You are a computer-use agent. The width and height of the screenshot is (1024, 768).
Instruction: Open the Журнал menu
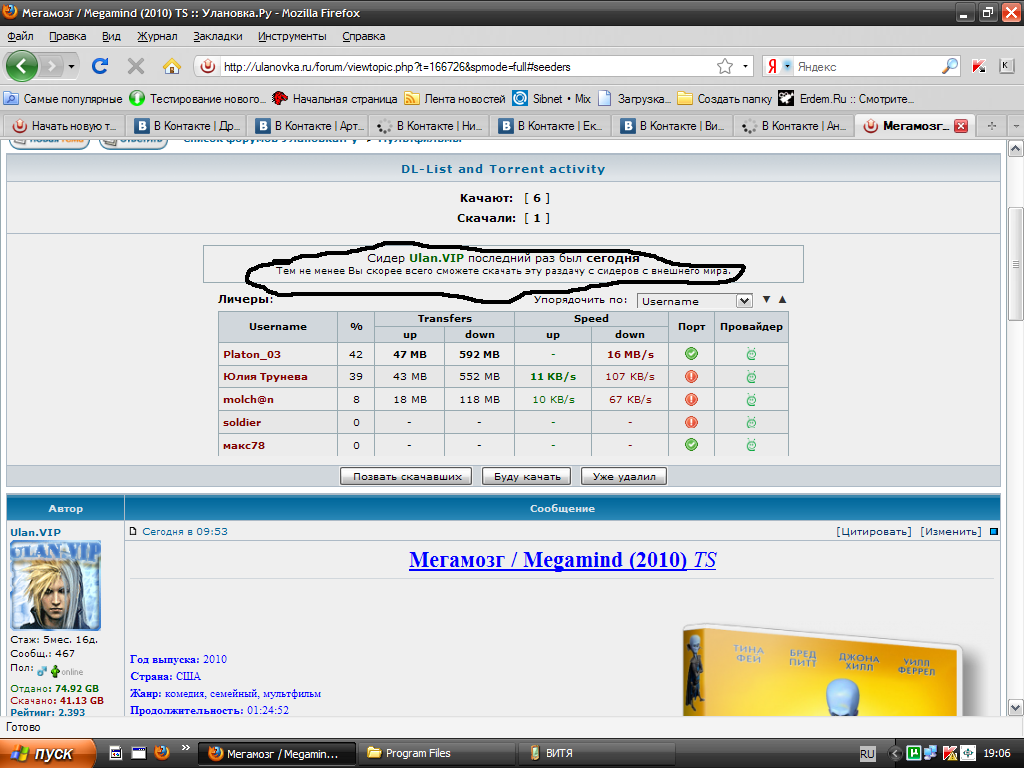(157, 37)
